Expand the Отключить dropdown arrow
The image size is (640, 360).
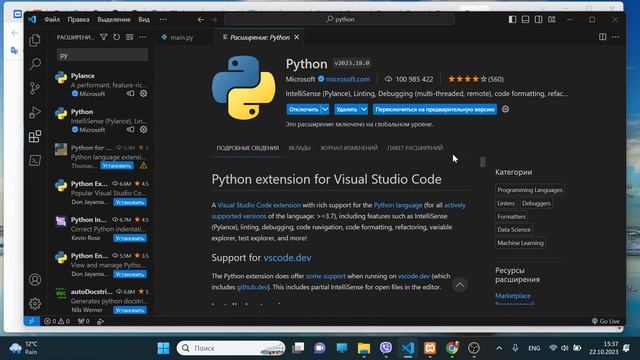[325, 109]
